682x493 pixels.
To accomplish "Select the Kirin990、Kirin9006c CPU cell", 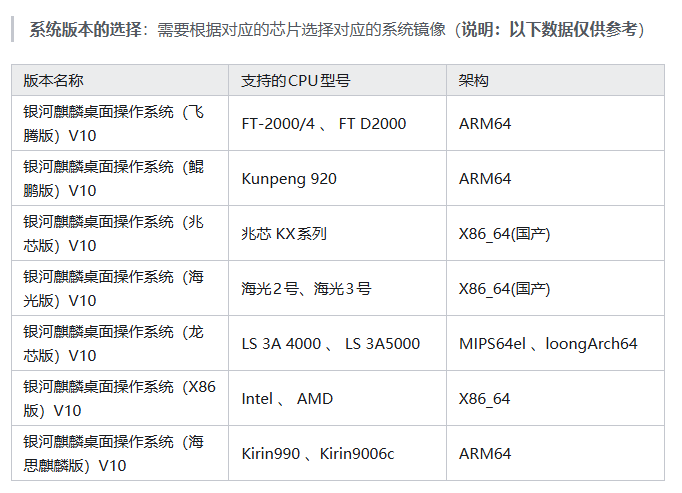I will coord(317,454).
